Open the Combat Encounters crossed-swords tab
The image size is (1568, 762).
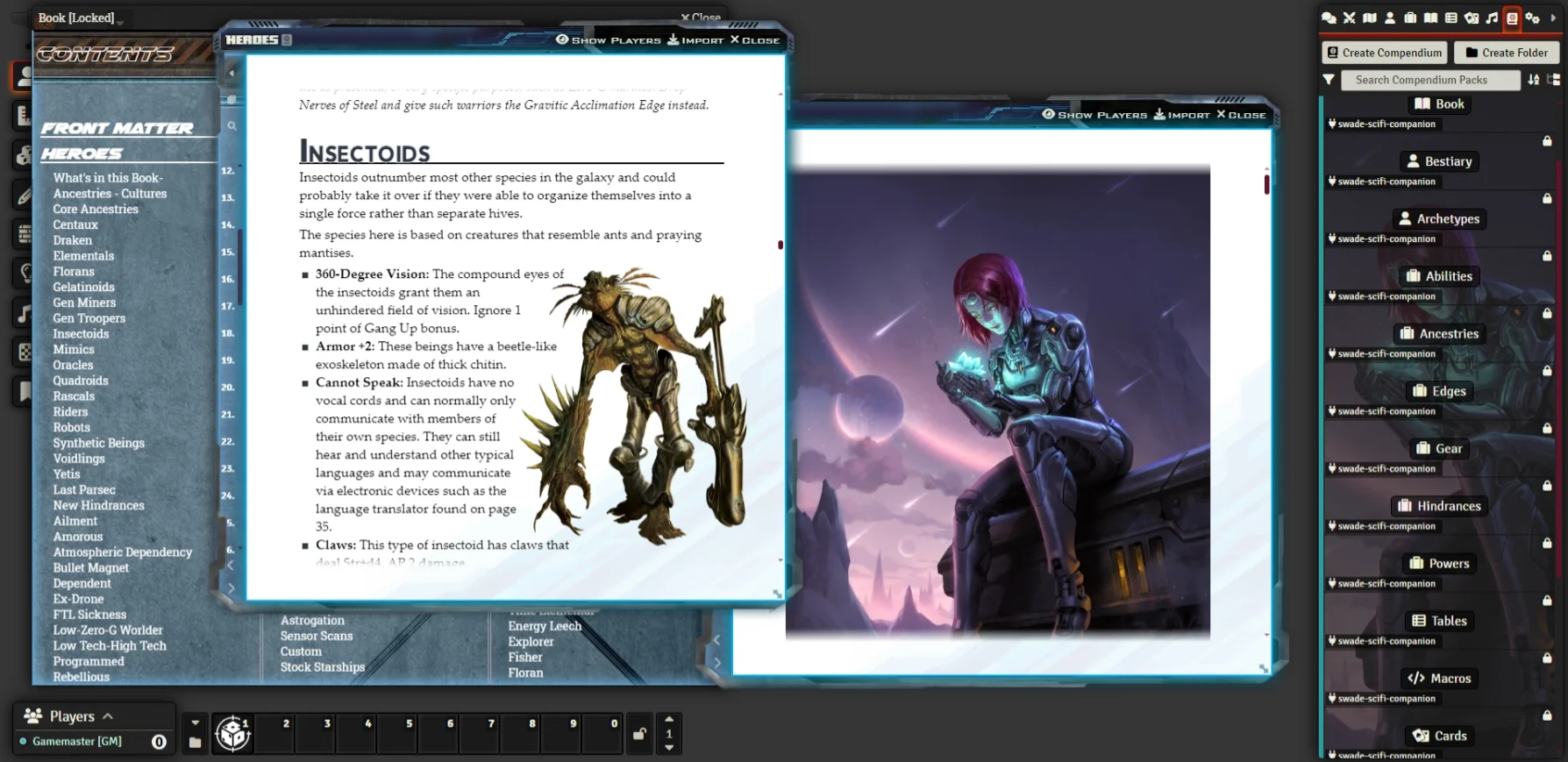1349,18
